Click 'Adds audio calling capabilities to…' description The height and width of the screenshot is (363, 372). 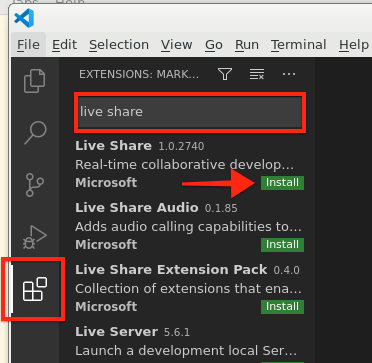[188, 227]
